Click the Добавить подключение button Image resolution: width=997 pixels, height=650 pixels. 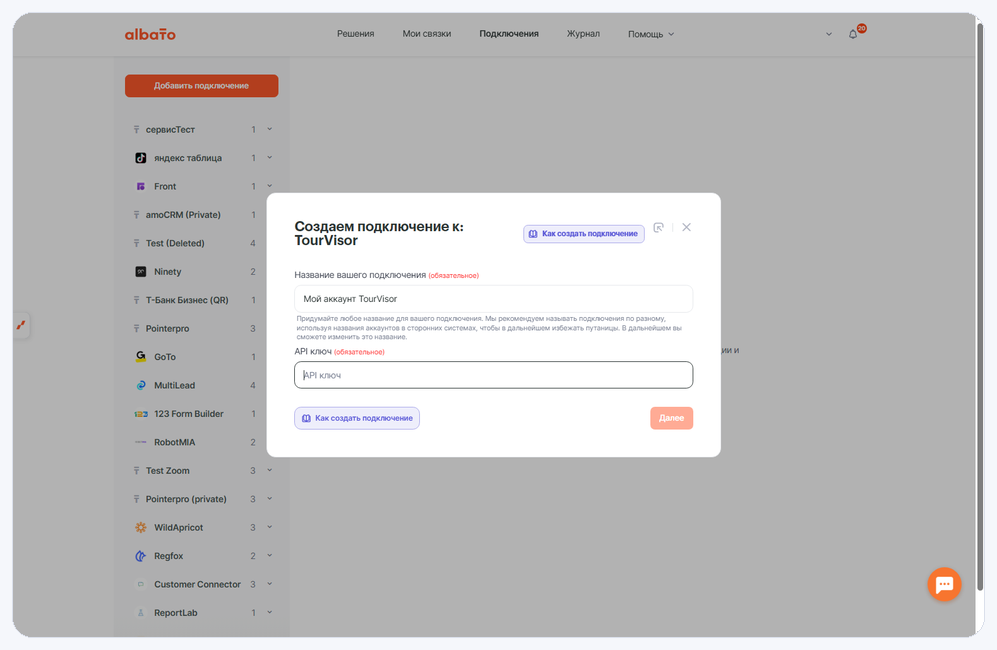click(x=202, y=86)
